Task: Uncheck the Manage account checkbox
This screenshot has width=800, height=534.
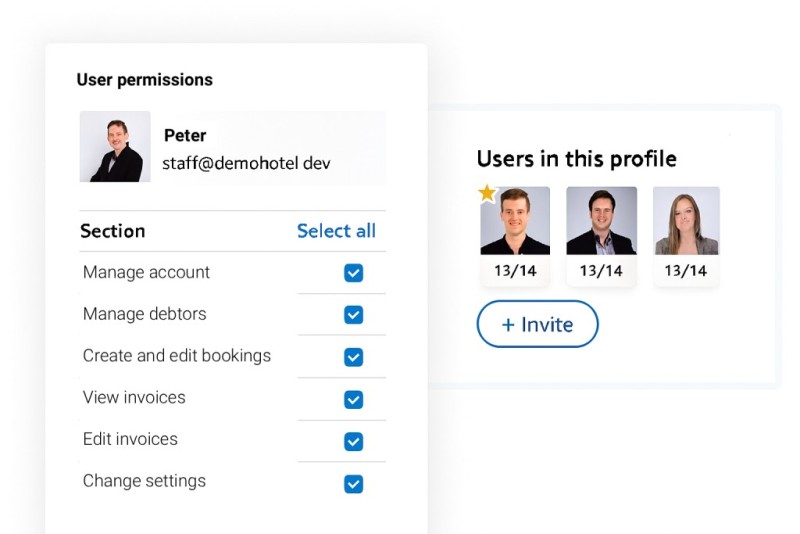Action: click(x=353, y=273)
